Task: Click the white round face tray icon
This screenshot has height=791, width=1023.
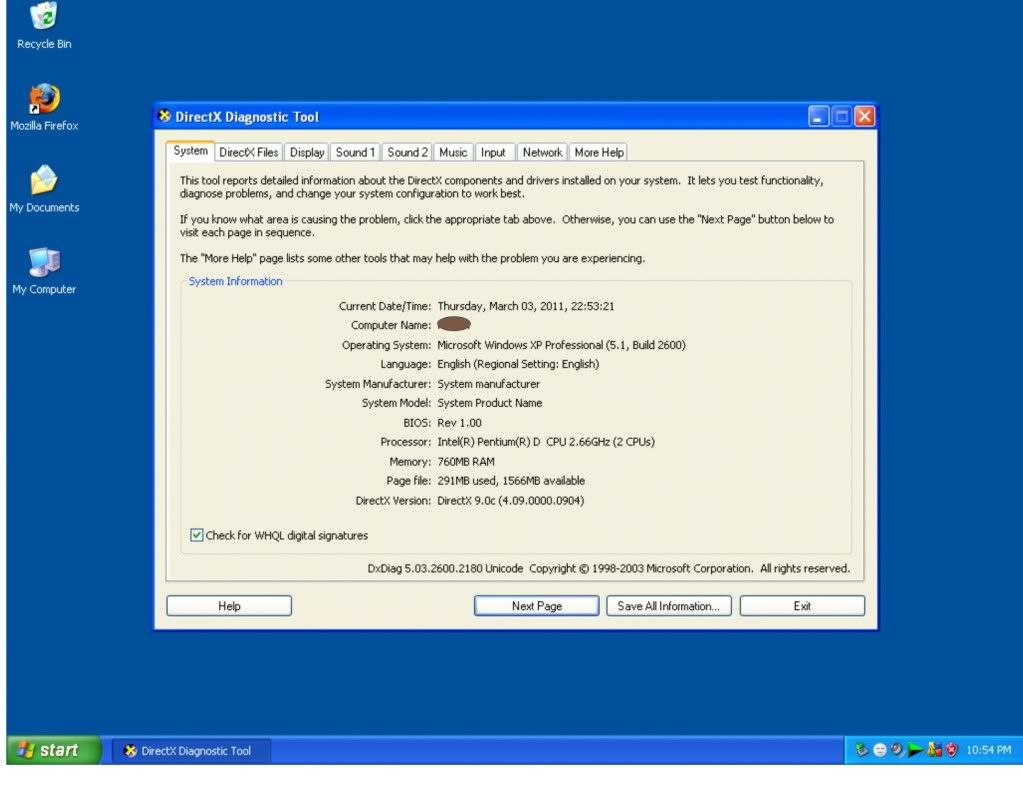Action: [x=879, y=750]
